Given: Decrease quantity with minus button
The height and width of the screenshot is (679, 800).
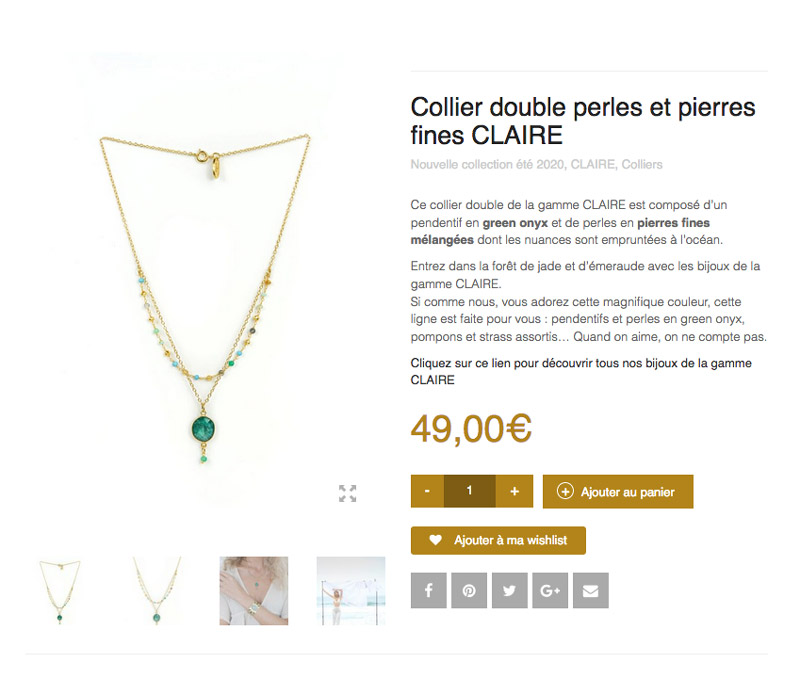Looking at the screenshot, I should [428, 491].
